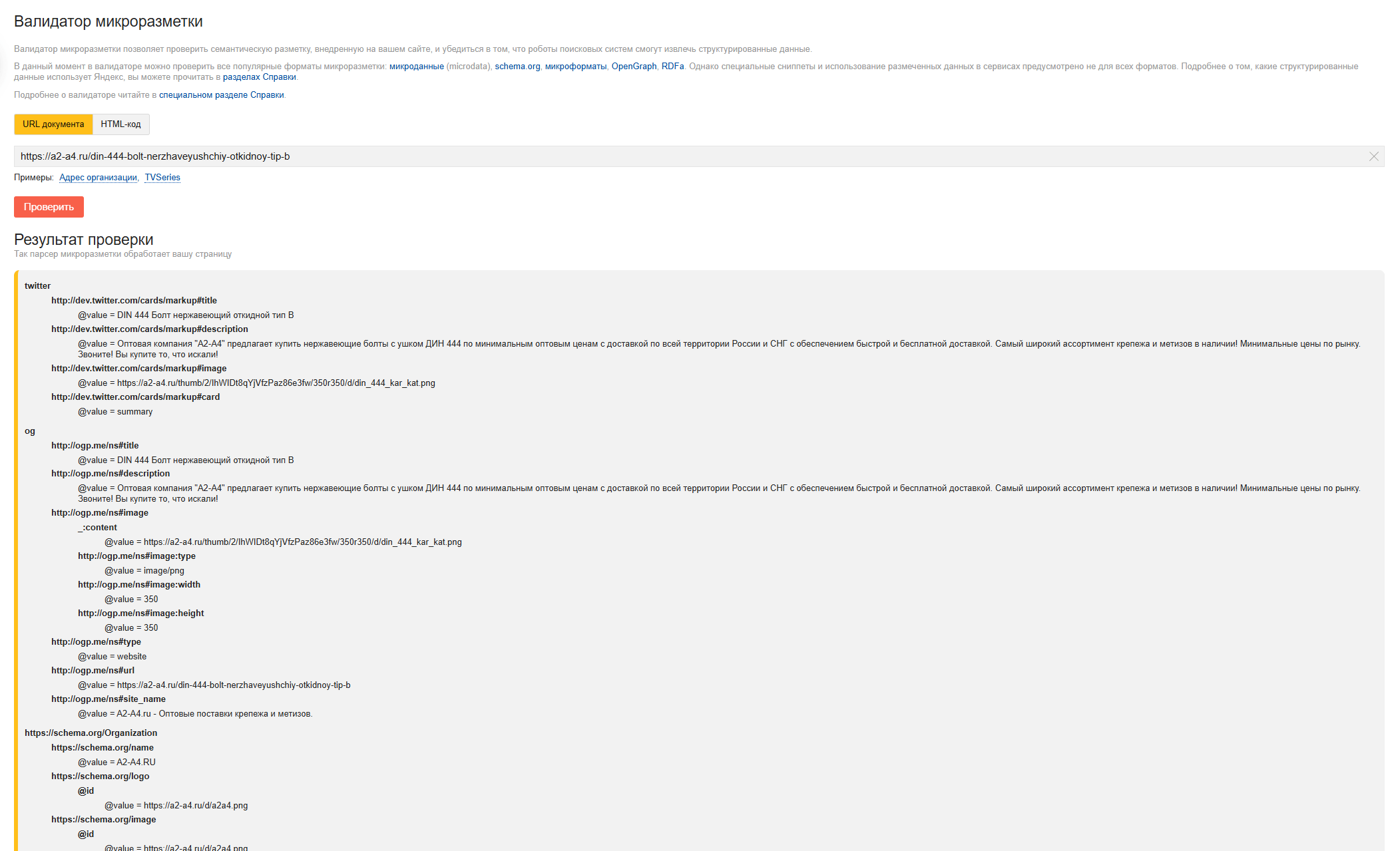This screenshot has height=851, width=1400.
Task: Click the og section heading
Action: pyautogui.click(x=30, y=431)
